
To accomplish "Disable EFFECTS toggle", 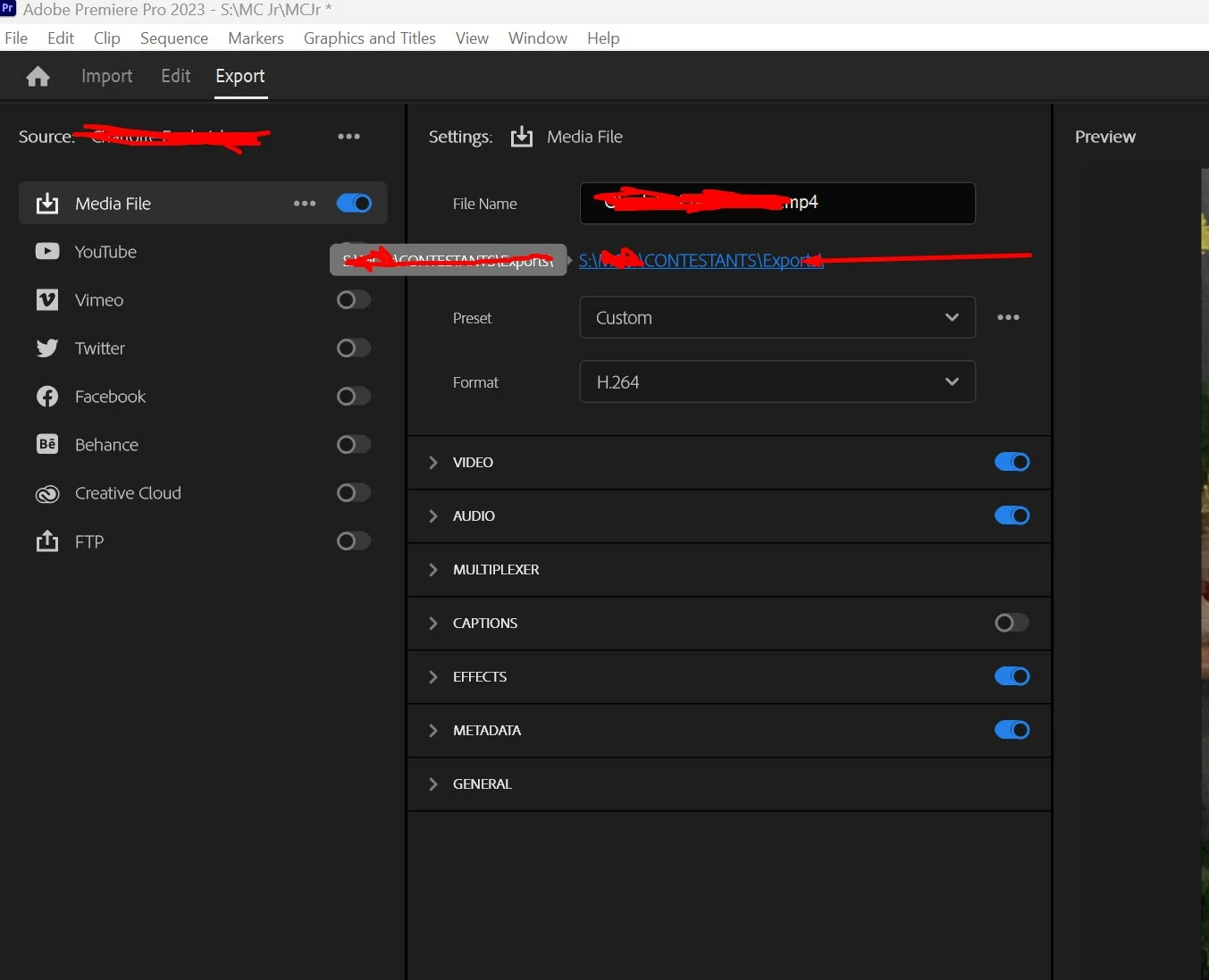I will pyautogui.click(x=1012, y=676).
